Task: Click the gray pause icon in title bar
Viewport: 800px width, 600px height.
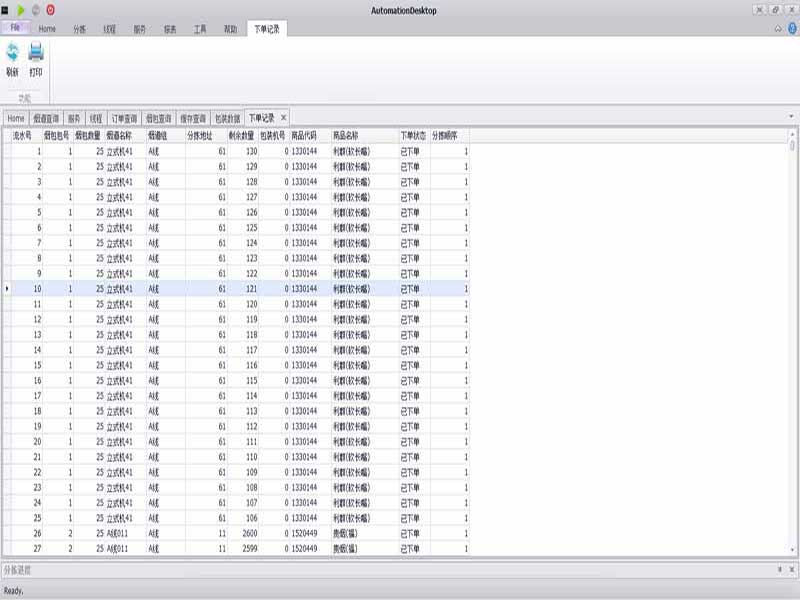Action: 36,9
